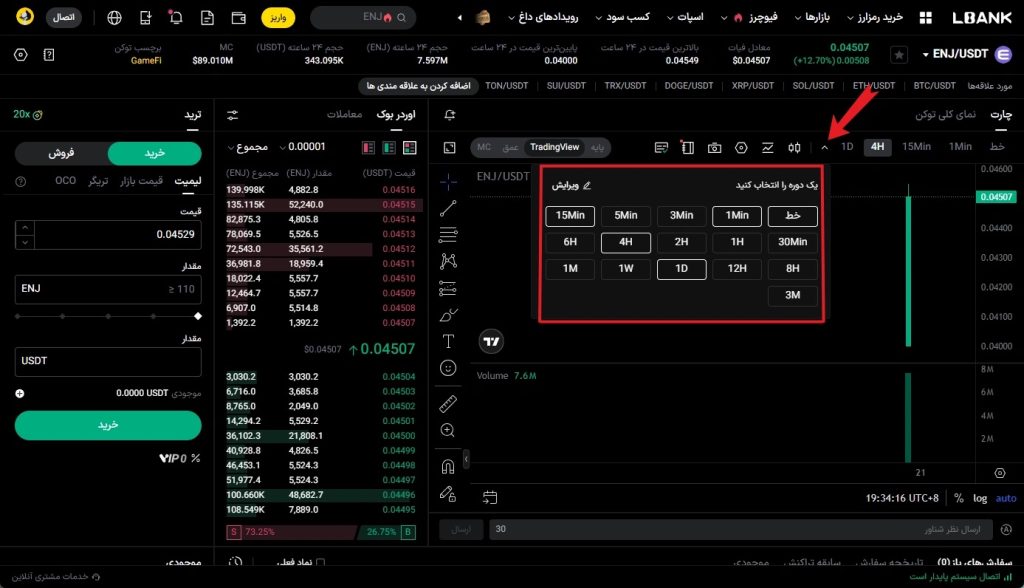Toggle magnet mode on chart
The image size is (1024, 588).
pos(448,466)
